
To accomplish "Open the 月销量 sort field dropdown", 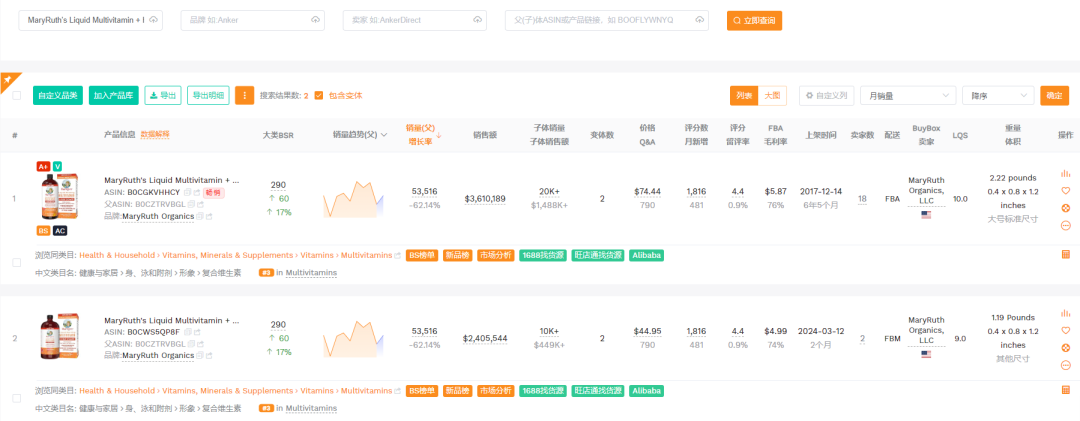I will click(x=907, y=95).
